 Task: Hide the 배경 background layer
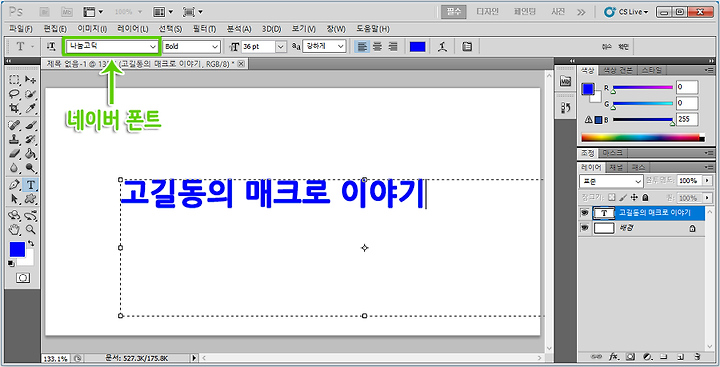click(x=585, y=228)
